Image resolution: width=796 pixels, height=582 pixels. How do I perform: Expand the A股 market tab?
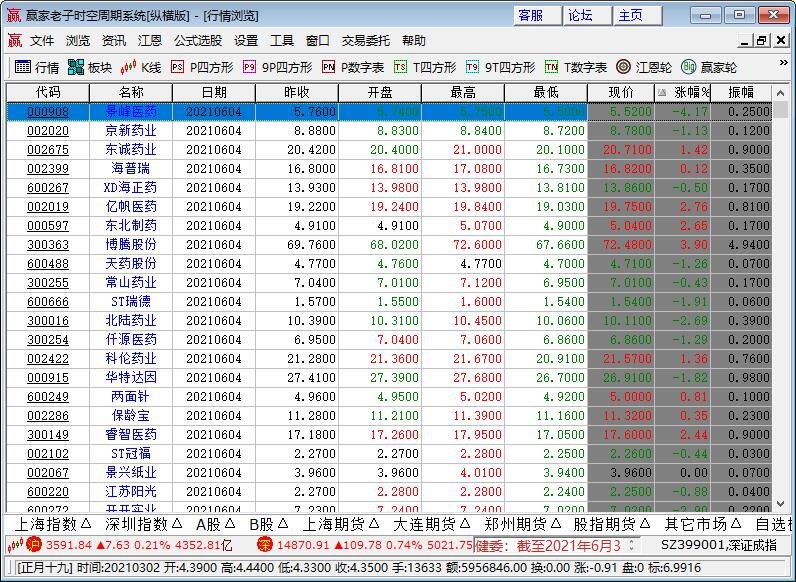click(x=216, y=524)
